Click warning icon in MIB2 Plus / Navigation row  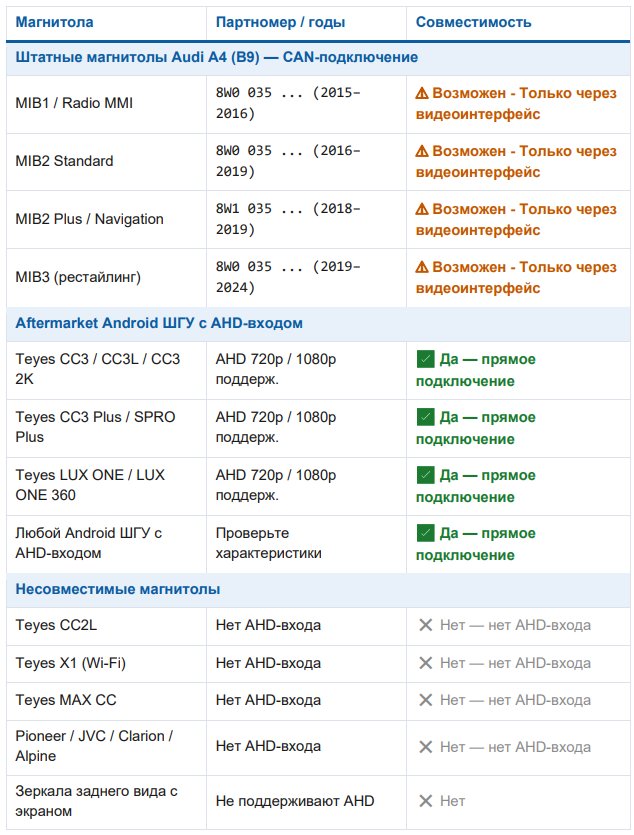tap(422, 209)
